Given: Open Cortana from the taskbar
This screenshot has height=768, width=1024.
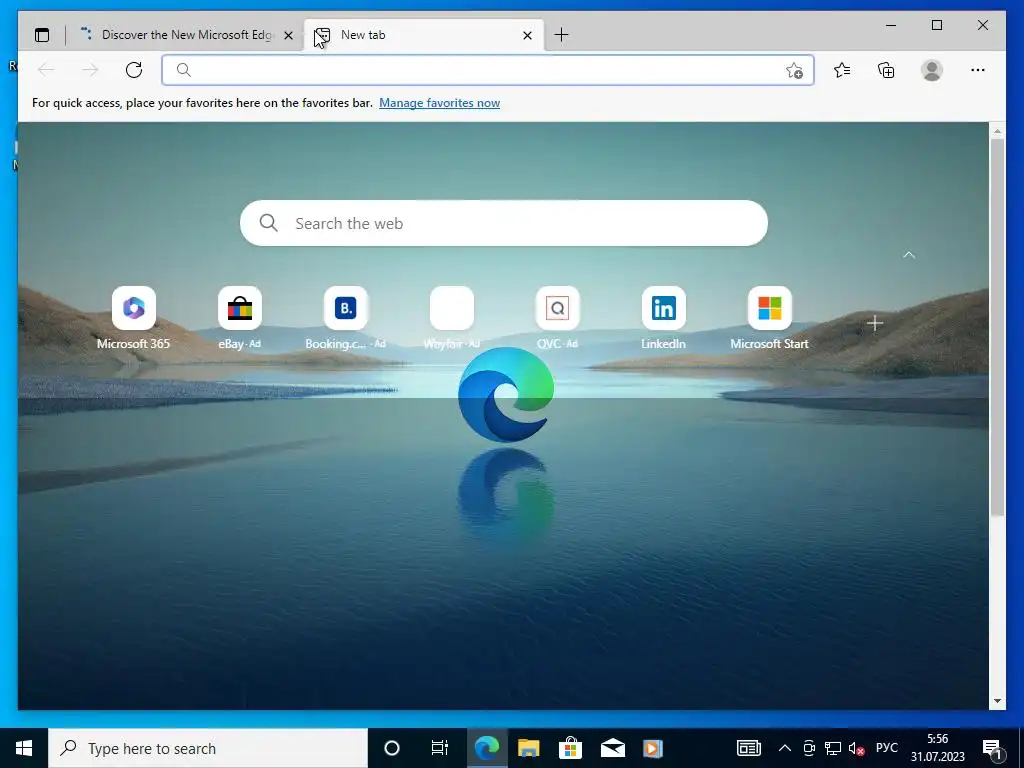Looking at the screenshot, I should [392, 748].
